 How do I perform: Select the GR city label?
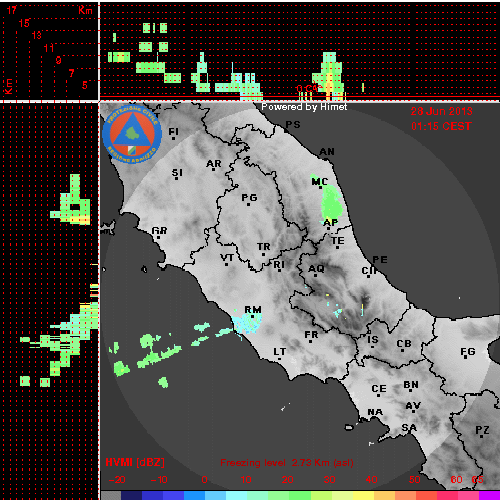coord(159,231)
